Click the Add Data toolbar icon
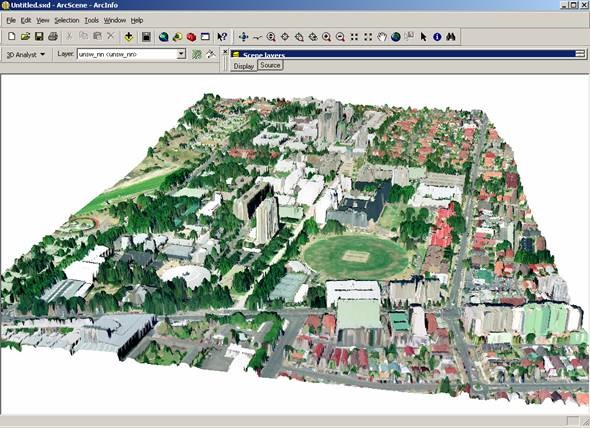This screenshot has width=590, height=428. 129,37
